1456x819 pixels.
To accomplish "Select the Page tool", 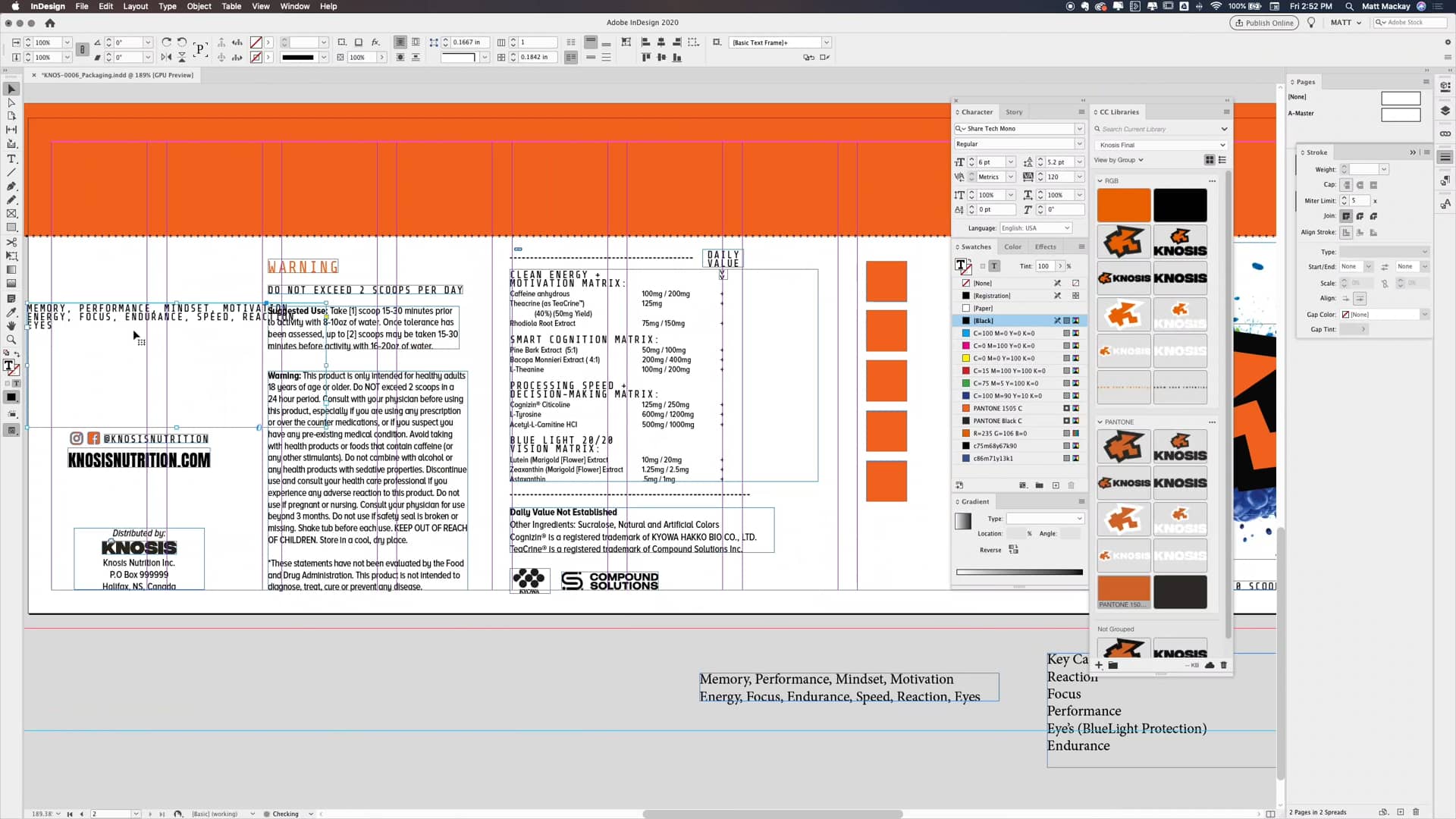I will tap(11, 116).
